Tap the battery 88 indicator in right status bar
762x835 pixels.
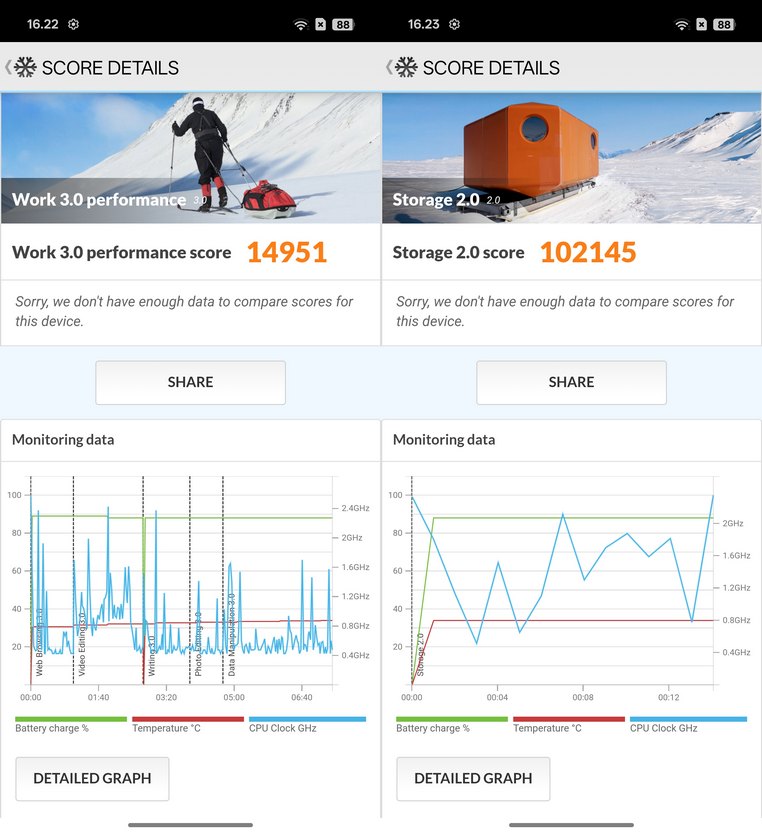(724, 24)
